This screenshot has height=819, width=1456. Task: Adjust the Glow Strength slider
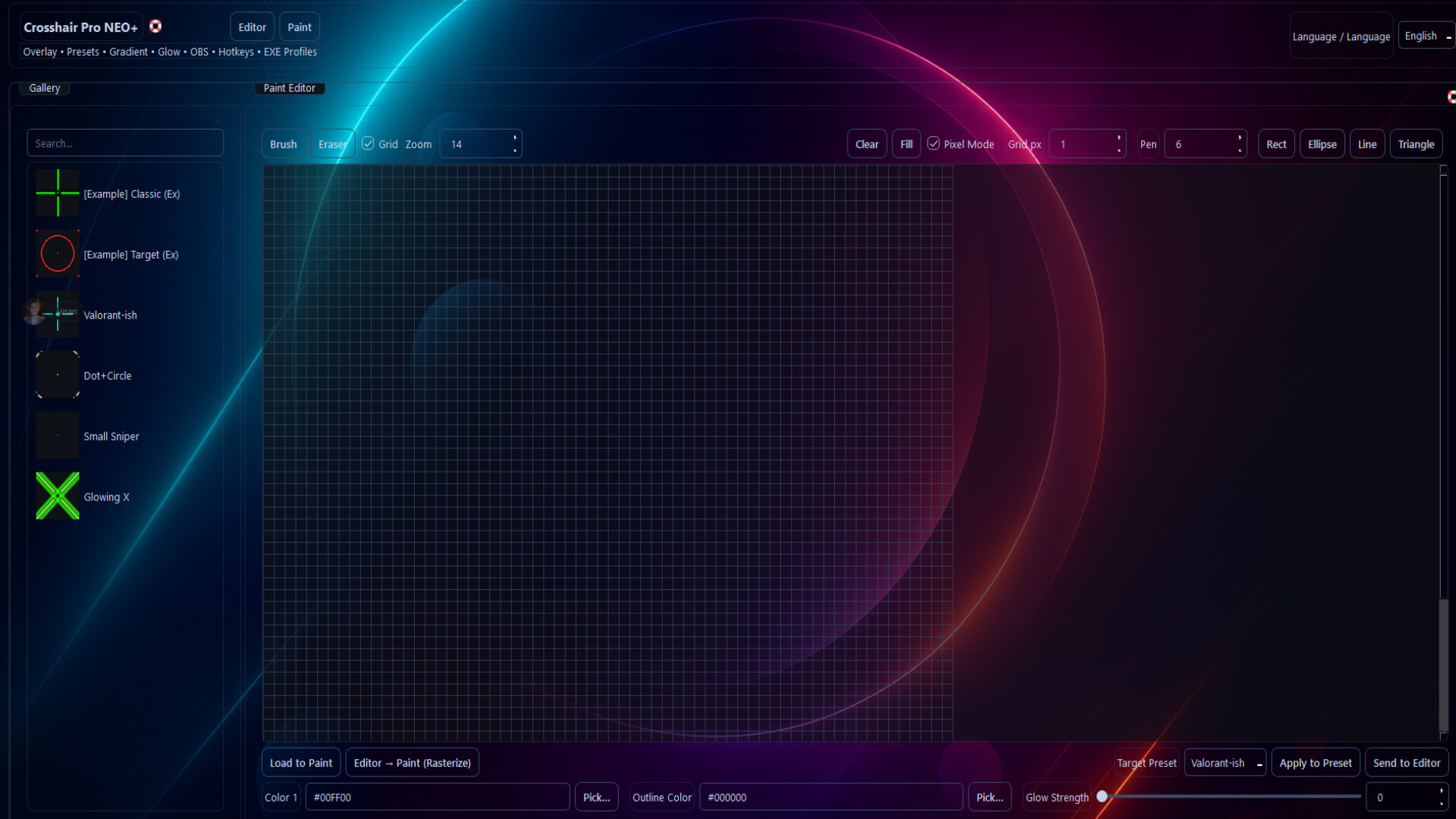point(1102,797)
